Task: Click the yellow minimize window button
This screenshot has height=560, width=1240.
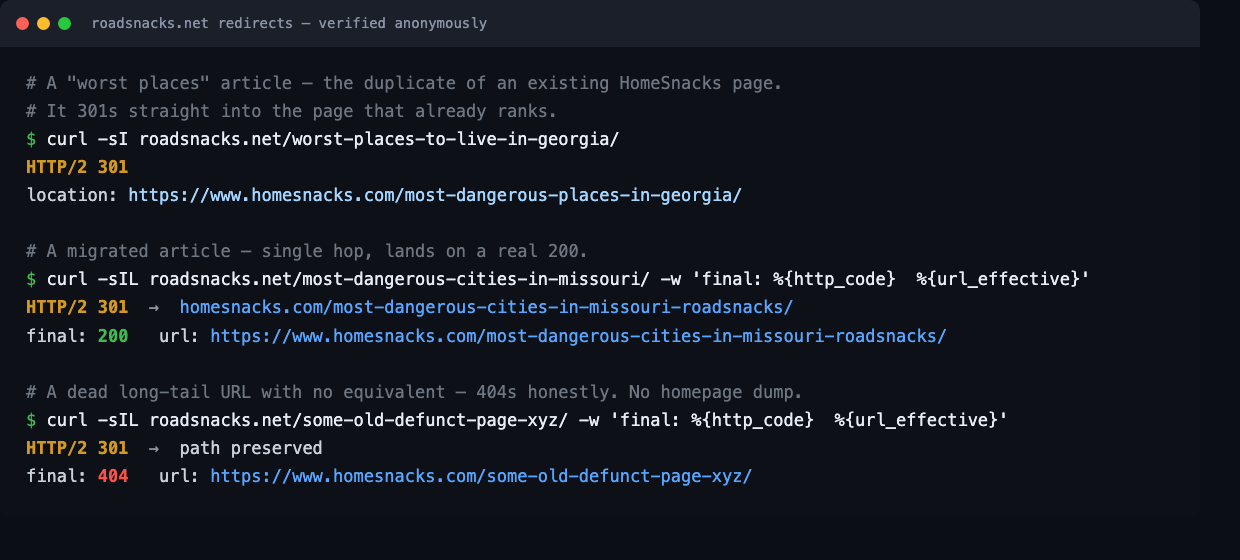Action: pos(43,23)
